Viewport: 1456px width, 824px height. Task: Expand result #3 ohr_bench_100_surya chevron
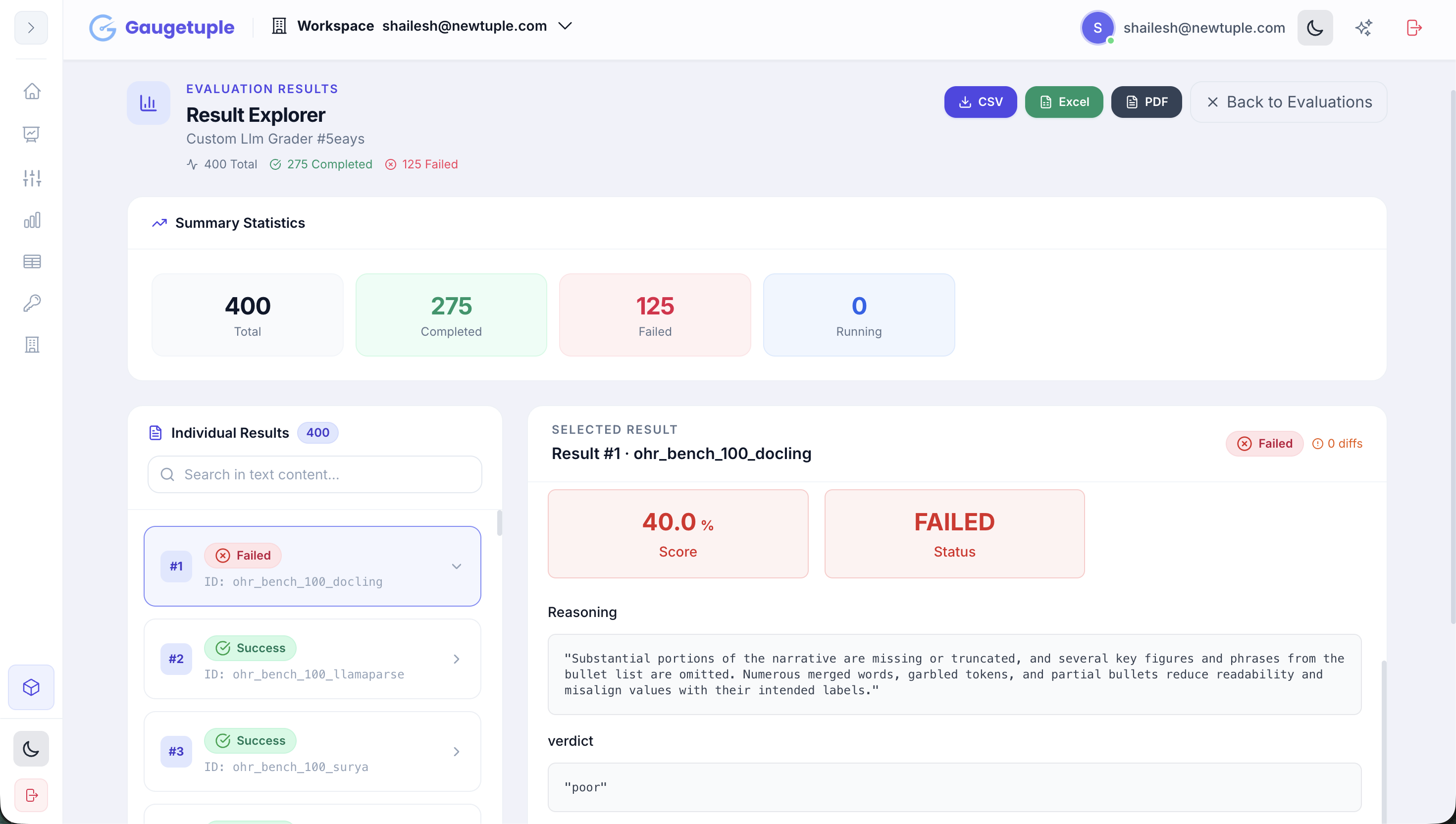[x=456, y=752]
